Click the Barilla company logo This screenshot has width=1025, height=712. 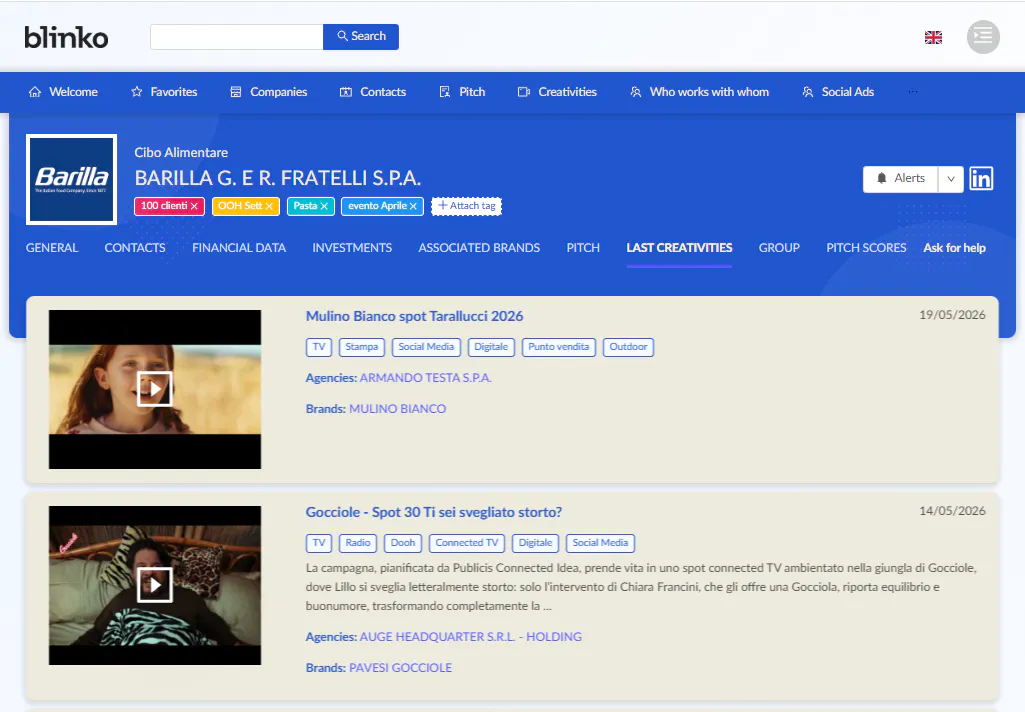tap(71, 179)
